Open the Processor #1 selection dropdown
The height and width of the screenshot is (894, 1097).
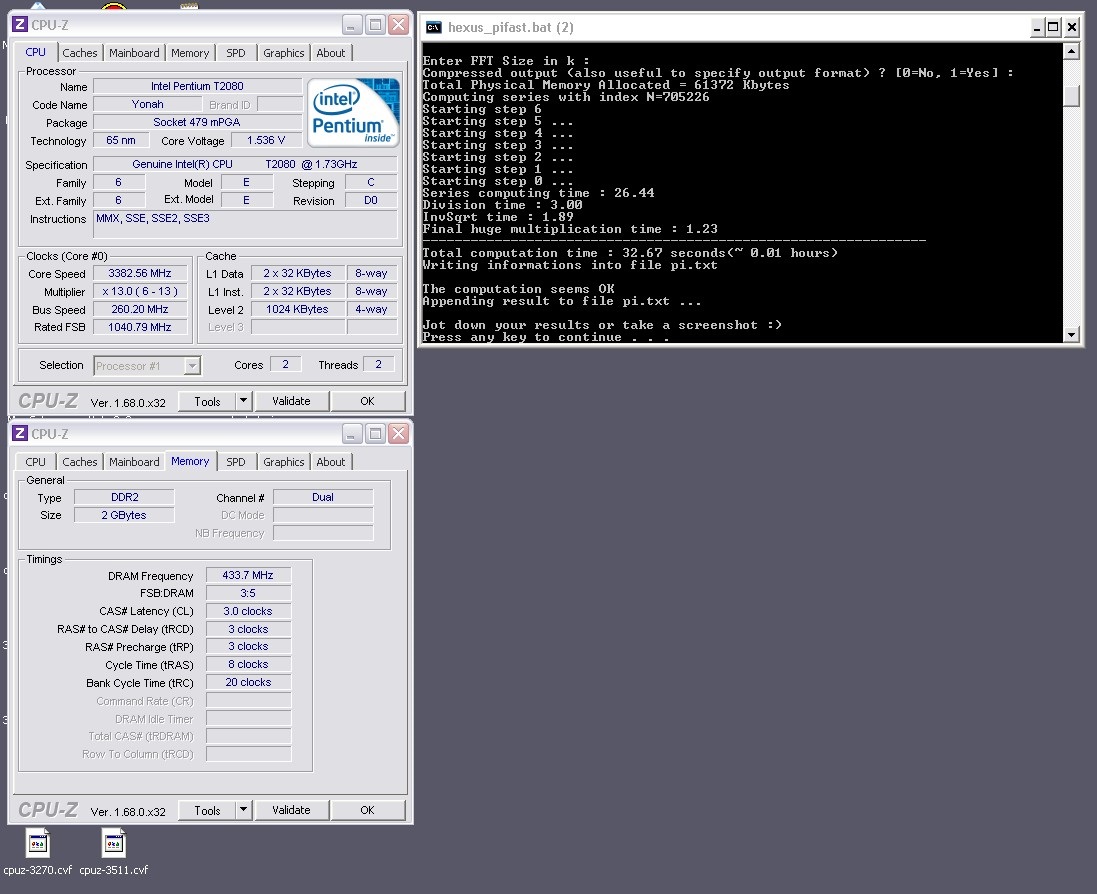pos(192,365)
